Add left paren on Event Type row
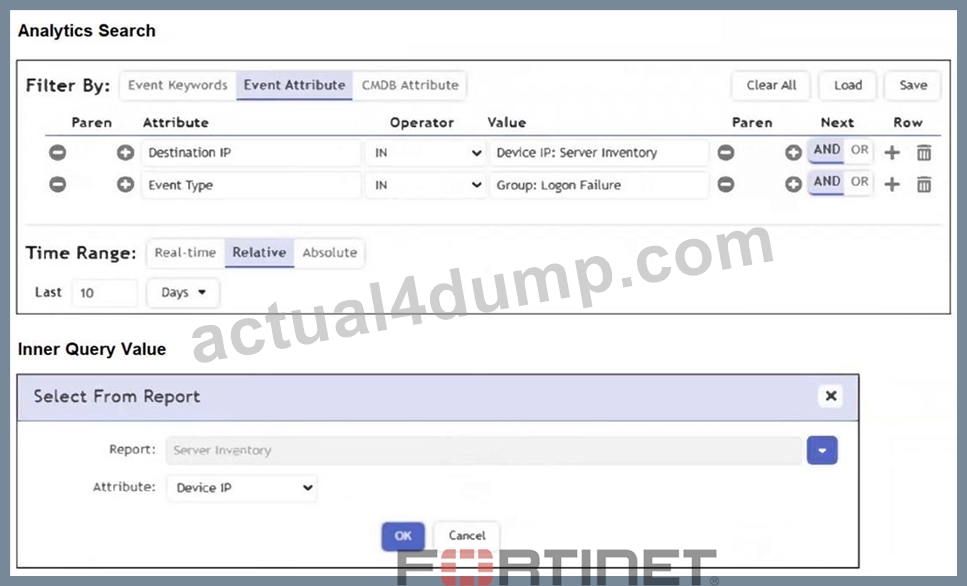This screenshot has width=967, height=586. point(125,184)
